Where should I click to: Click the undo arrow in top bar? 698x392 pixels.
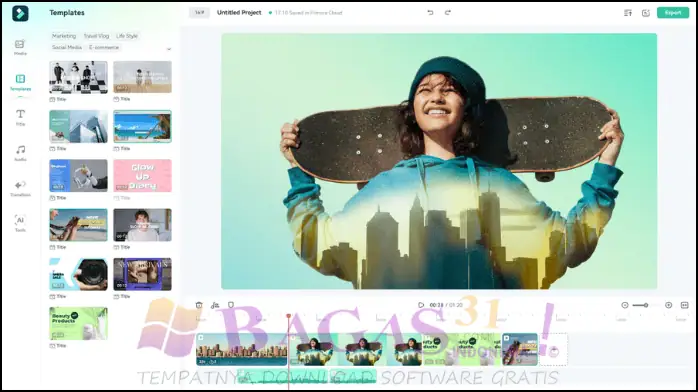(430, 12)
